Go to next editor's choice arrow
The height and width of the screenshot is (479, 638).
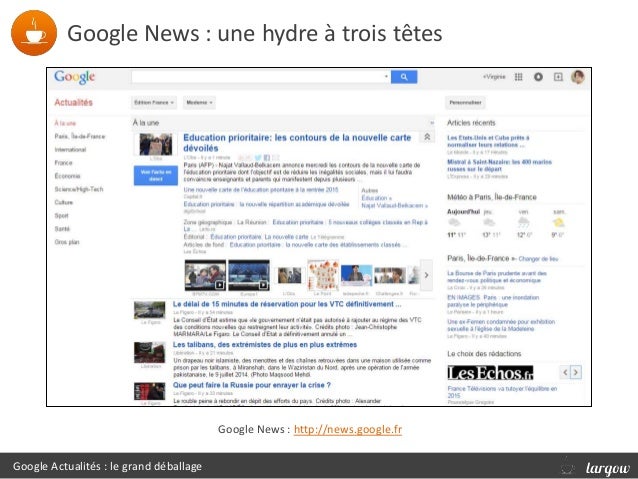pos(576,372)
